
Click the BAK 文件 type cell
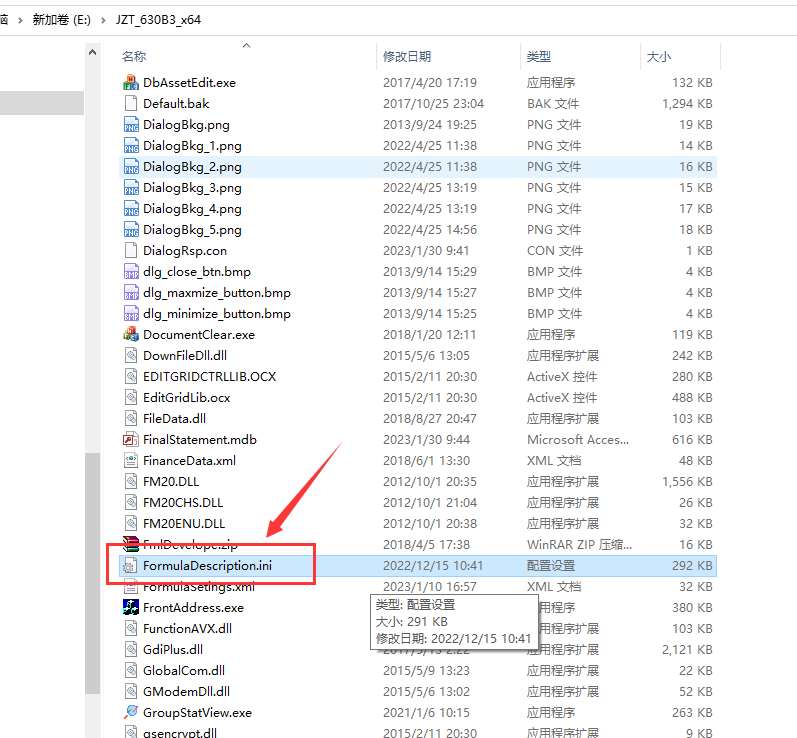pos(553,103)
